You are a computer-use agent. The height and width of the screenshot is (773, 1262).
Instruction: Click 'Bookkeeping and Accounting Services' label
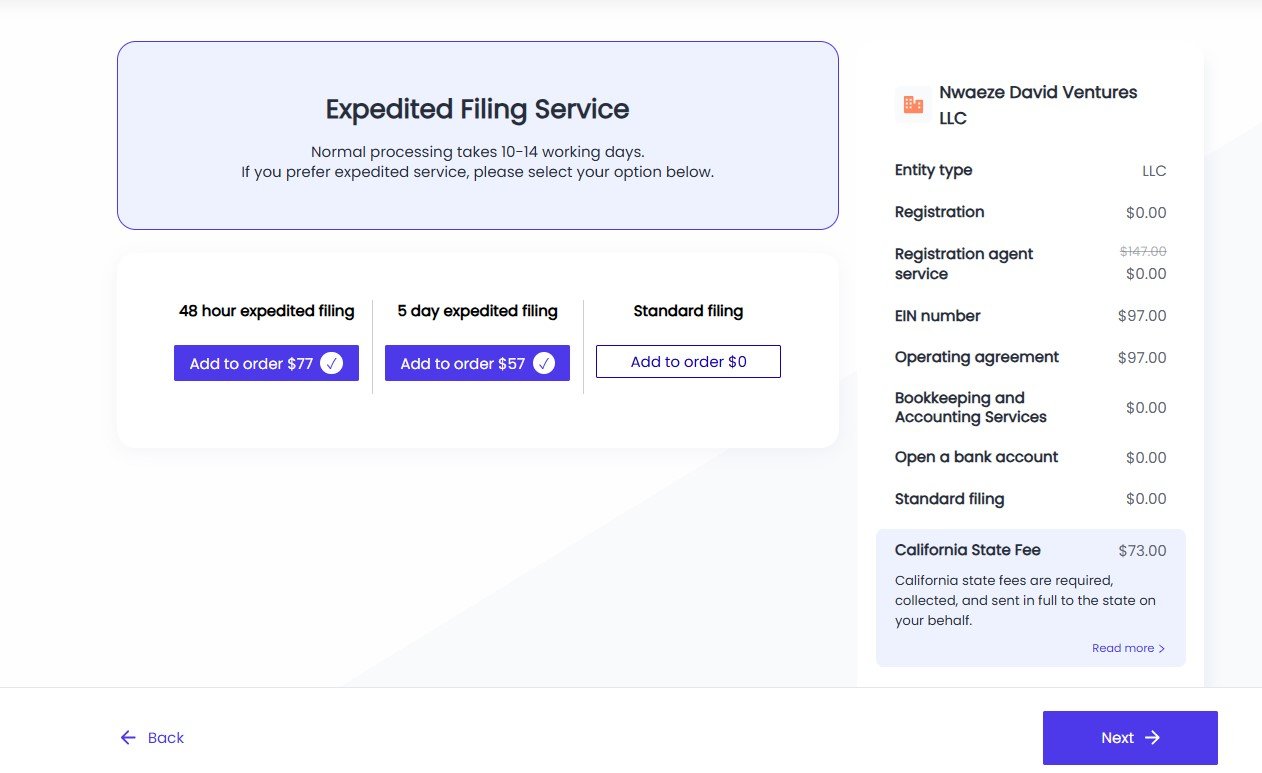(971, 407)
